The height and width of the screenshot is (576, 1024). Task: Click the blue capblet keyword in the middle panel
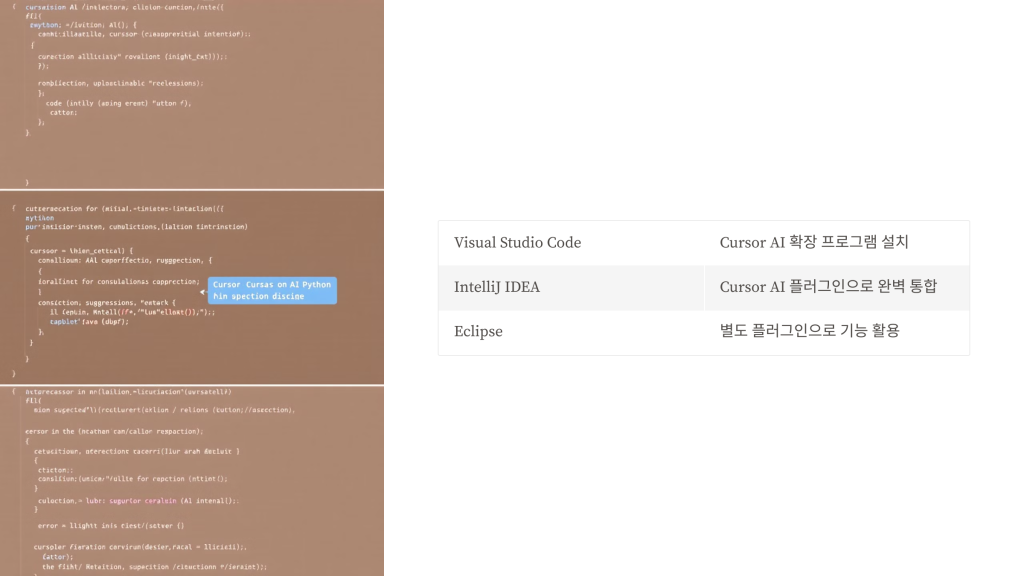65,321
